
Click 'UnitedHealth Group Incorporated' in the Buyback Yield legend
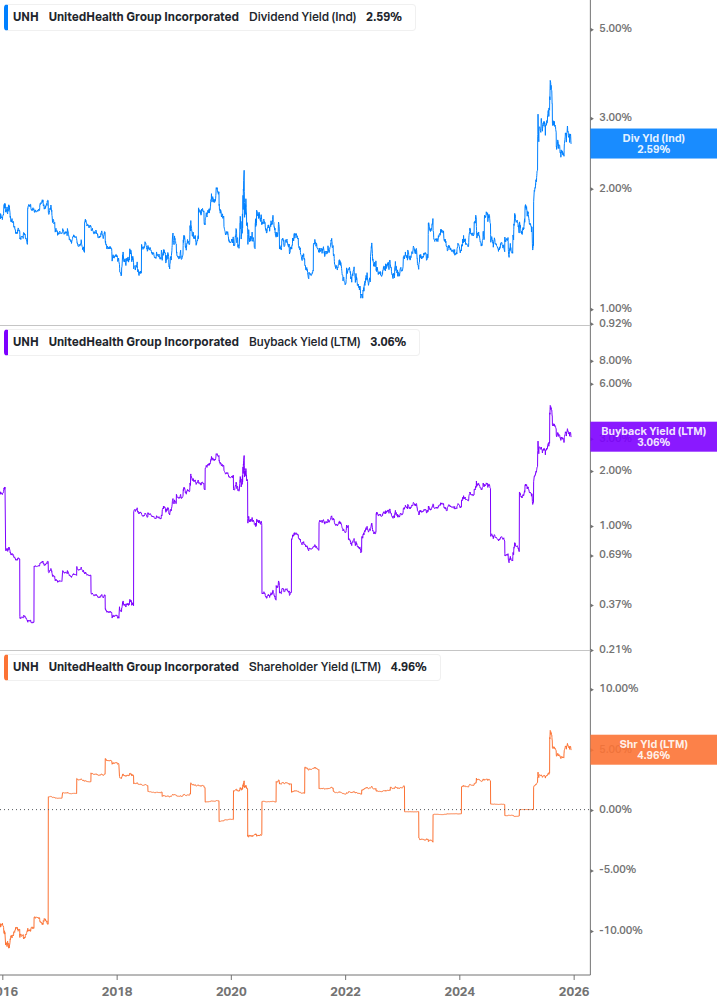[x=144, y=342]
